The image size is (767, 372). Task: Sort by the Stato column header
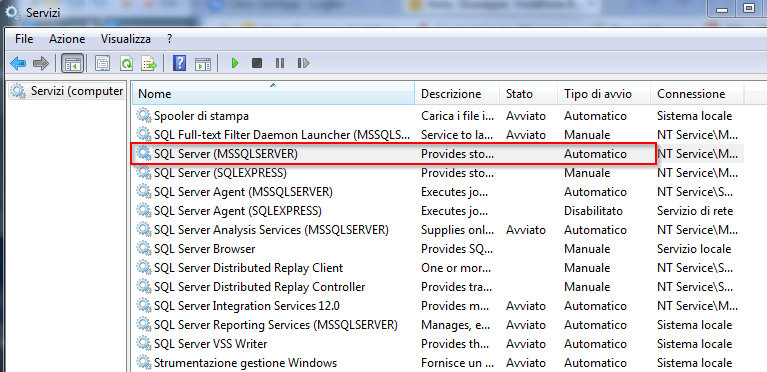click(x=528, y=93)
